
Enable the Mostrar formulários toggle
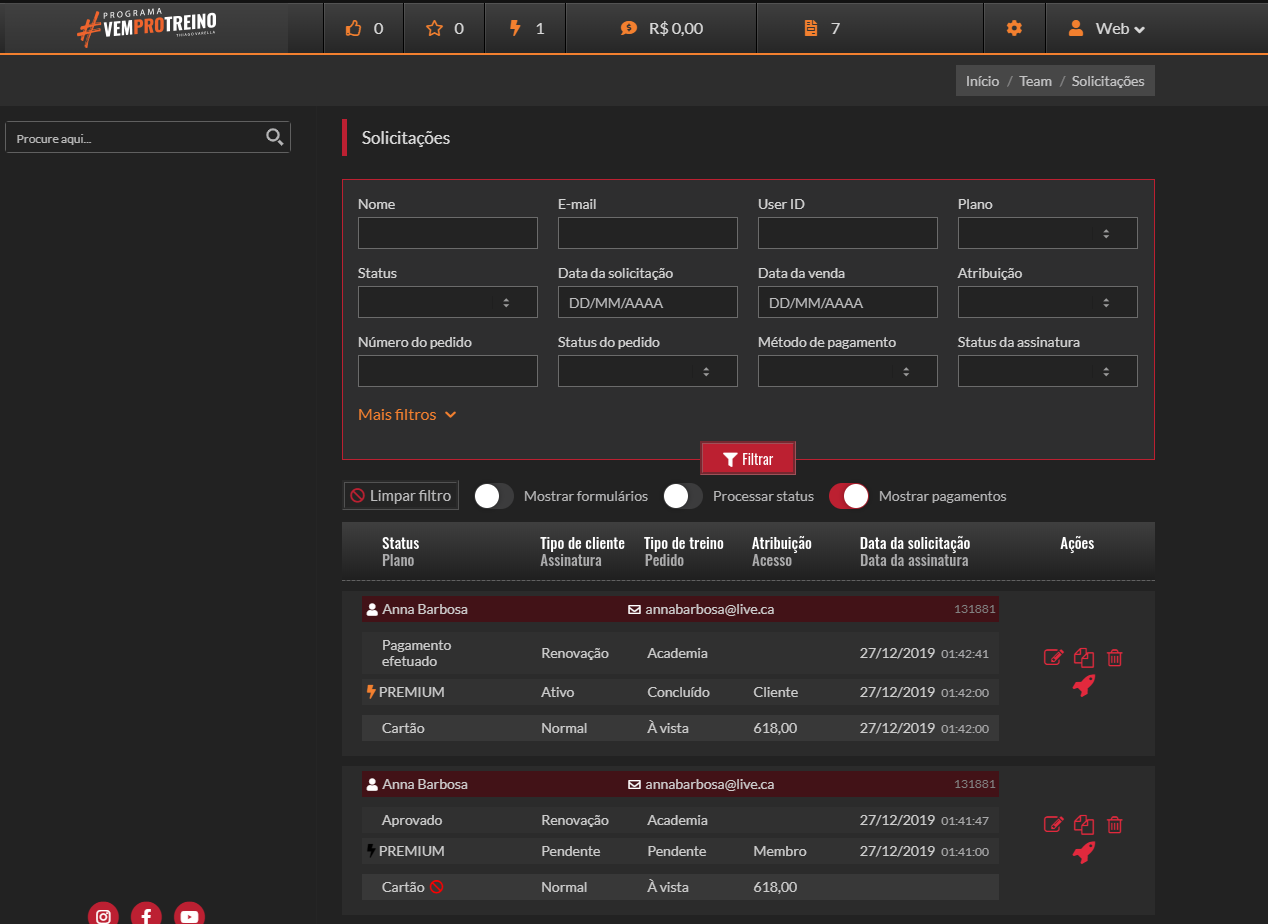(x=494, y=496)
